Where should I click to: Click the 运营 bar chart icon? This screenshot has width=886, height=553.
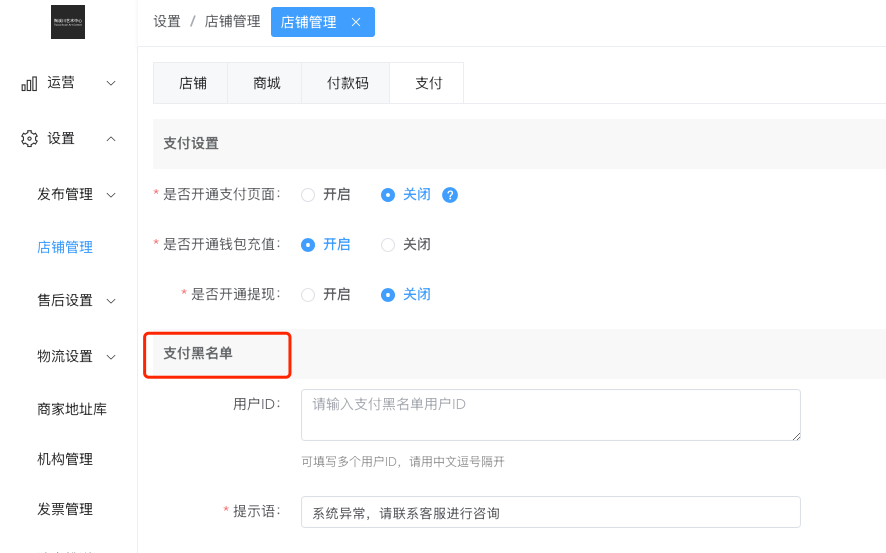point(29,84)
